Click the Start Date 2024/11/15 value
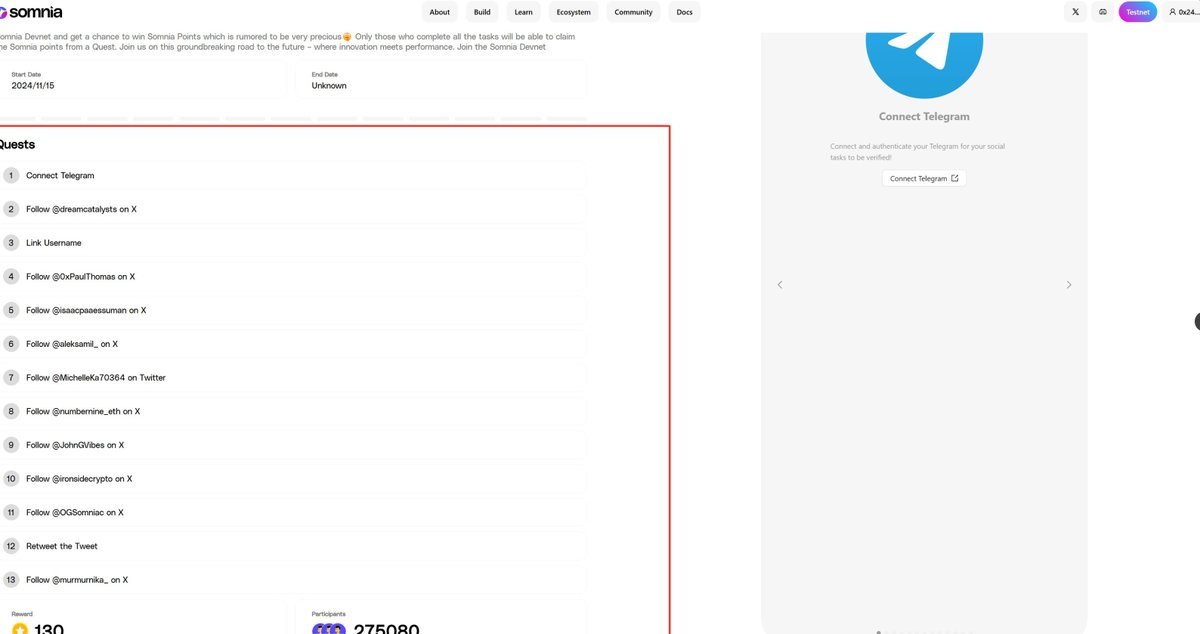This screenshot has width=1200, height=634. [35, 86]
